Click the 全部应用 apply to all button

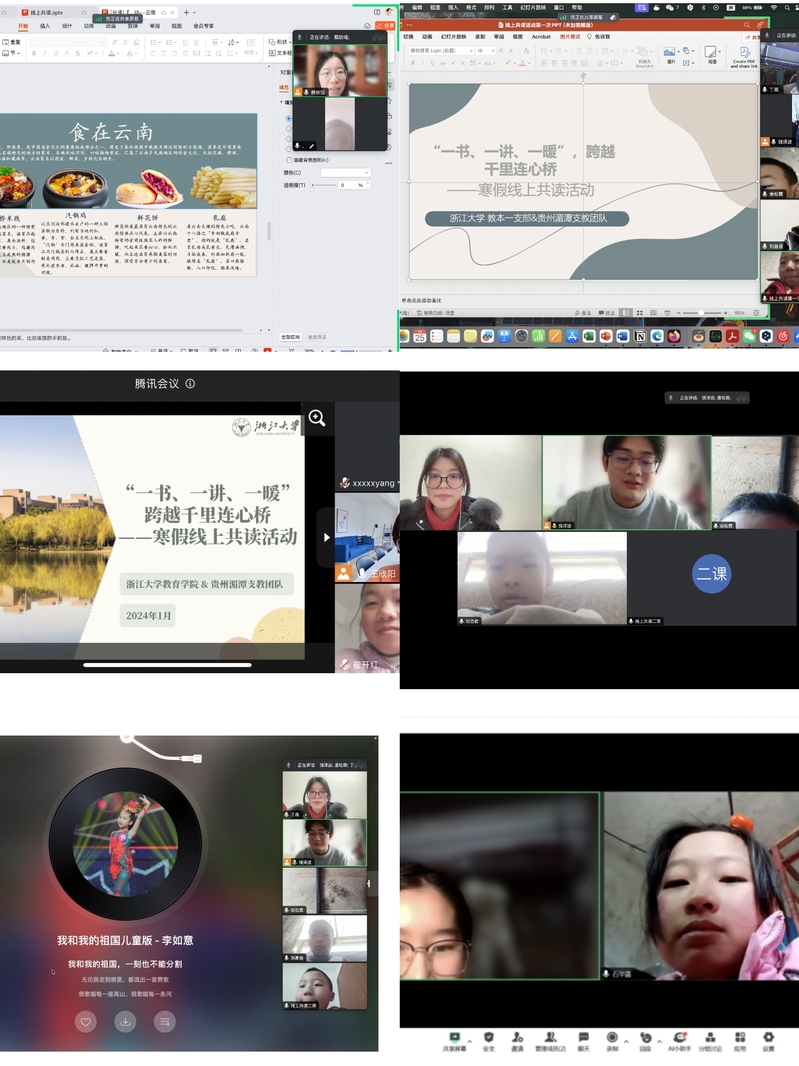(290, 337)
